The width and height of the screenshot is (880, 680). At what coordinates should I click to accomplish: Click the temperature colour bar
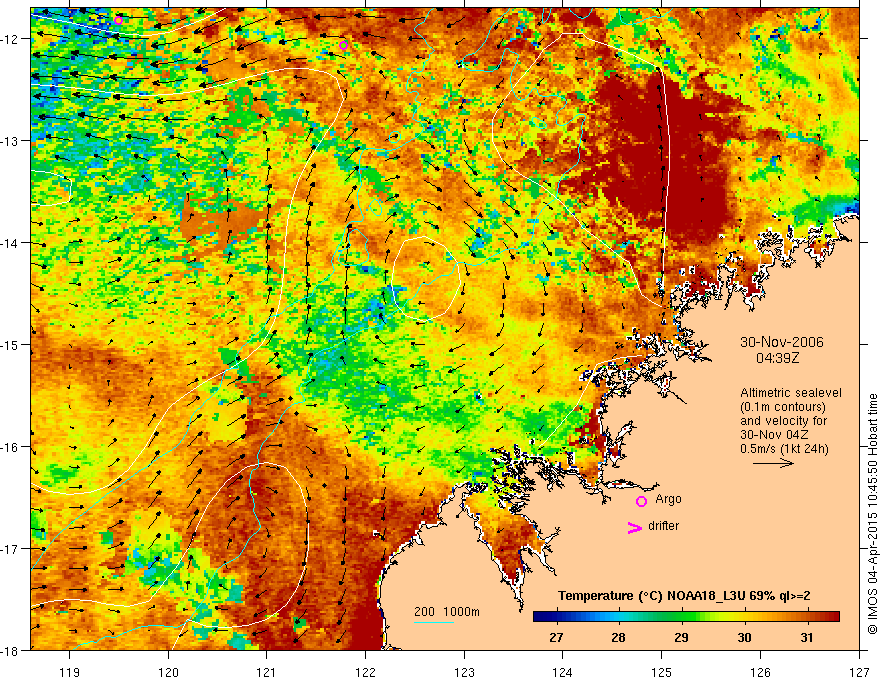point(686,617)
